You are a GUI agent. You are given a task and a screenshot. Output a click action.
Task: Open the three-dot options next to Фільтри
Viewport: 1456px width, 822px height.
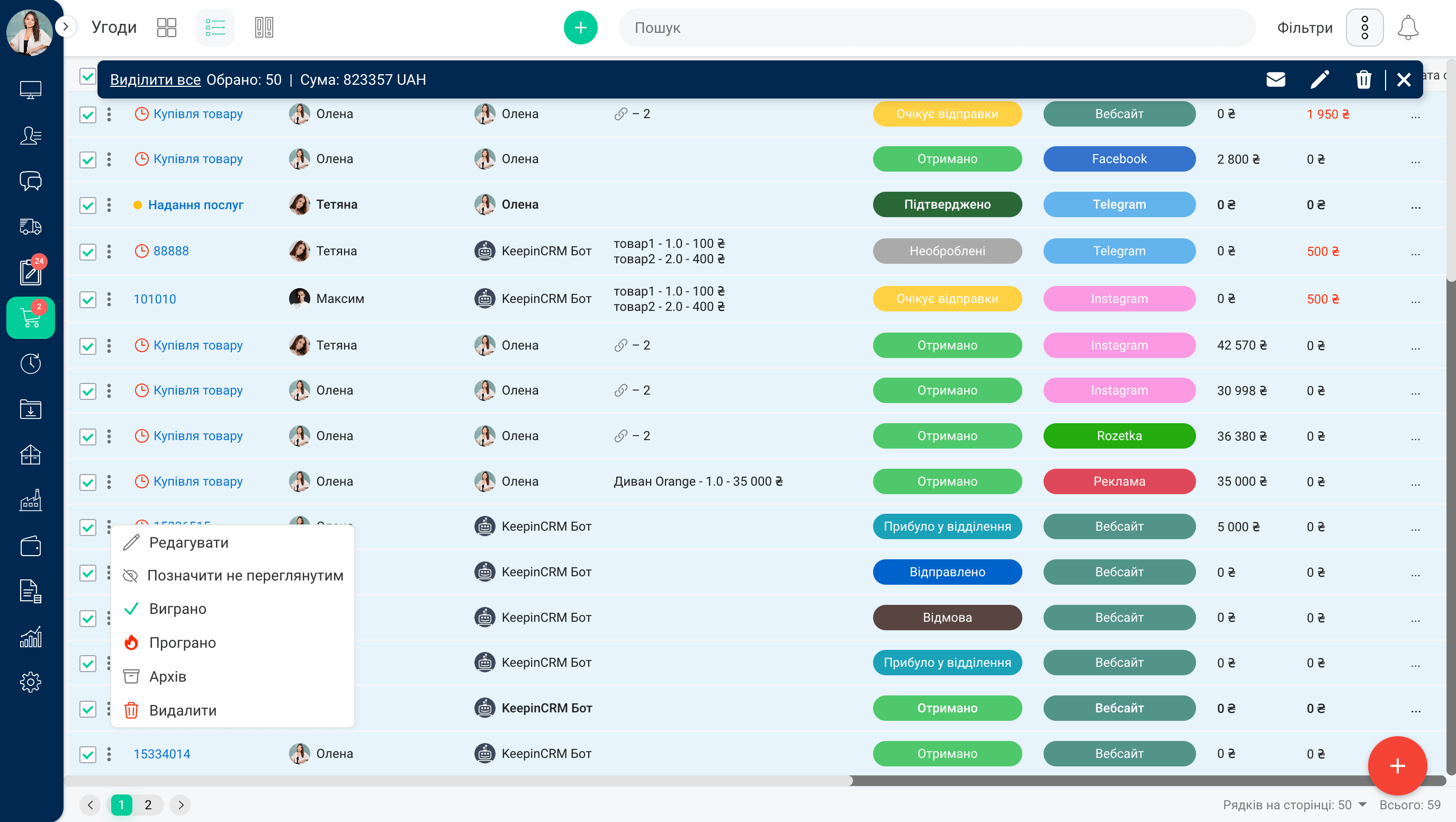click(1364, 28)
